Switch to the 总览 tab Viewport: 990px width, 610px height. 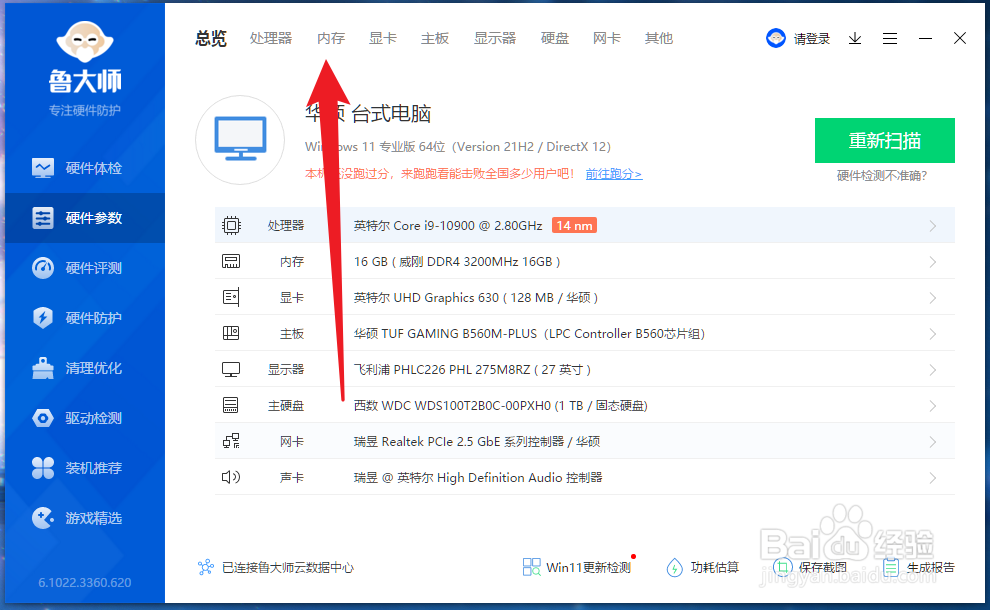[x=211, y=39]
